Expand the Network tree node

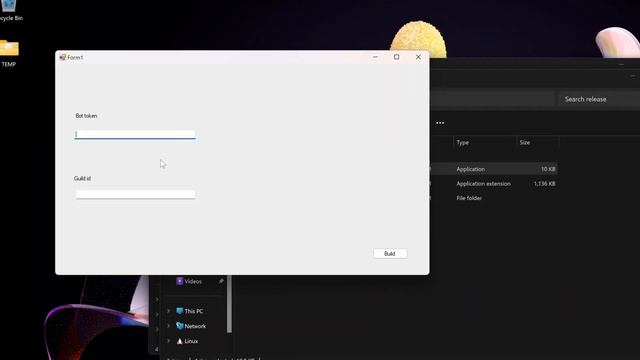pos(169,326)
